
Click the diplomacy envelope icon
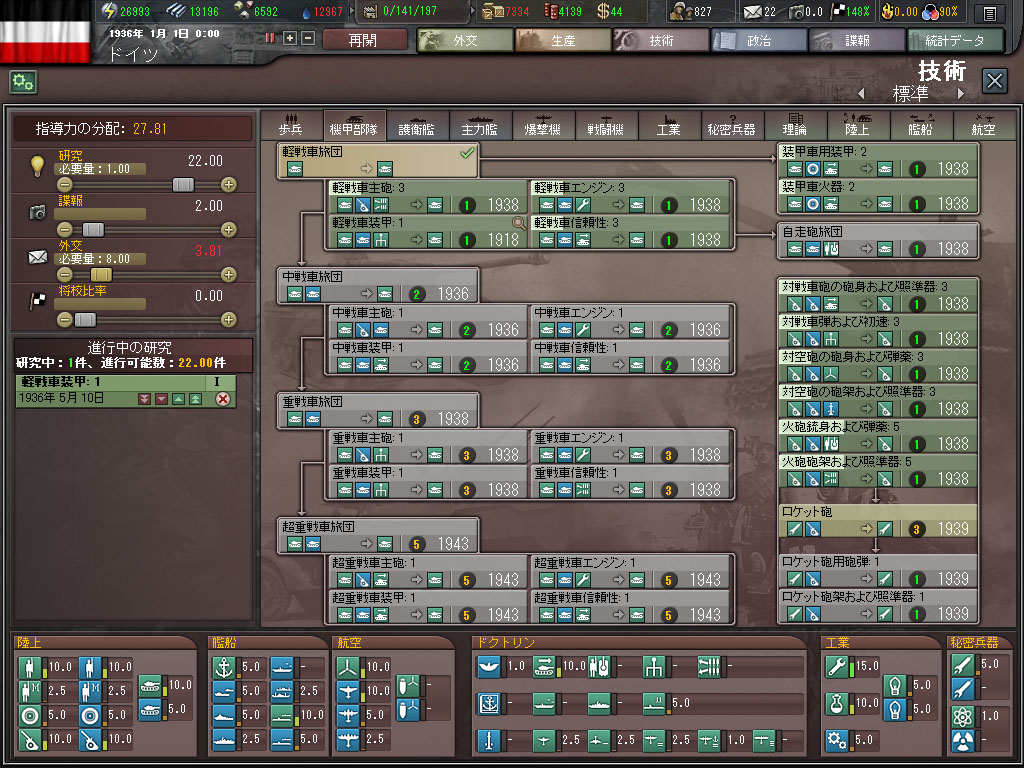coord(38,257)
